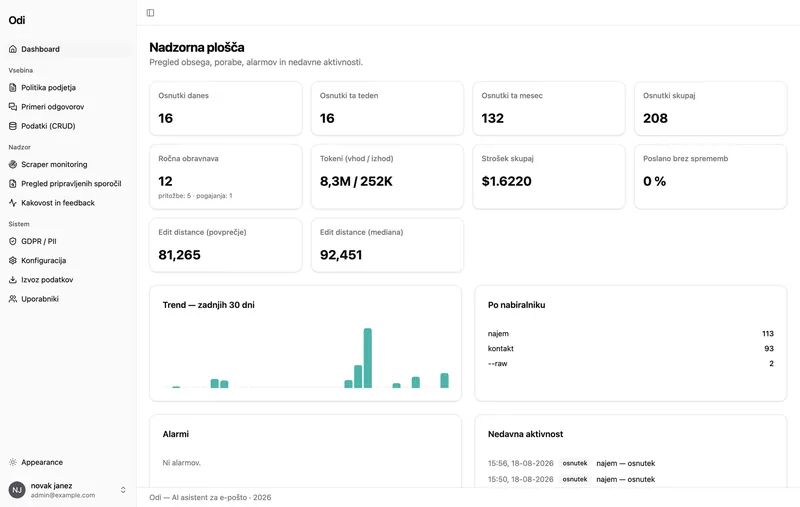Click the osnutek badge on 15:50 entry
The image size is (800, 507).
click(574, 479)
